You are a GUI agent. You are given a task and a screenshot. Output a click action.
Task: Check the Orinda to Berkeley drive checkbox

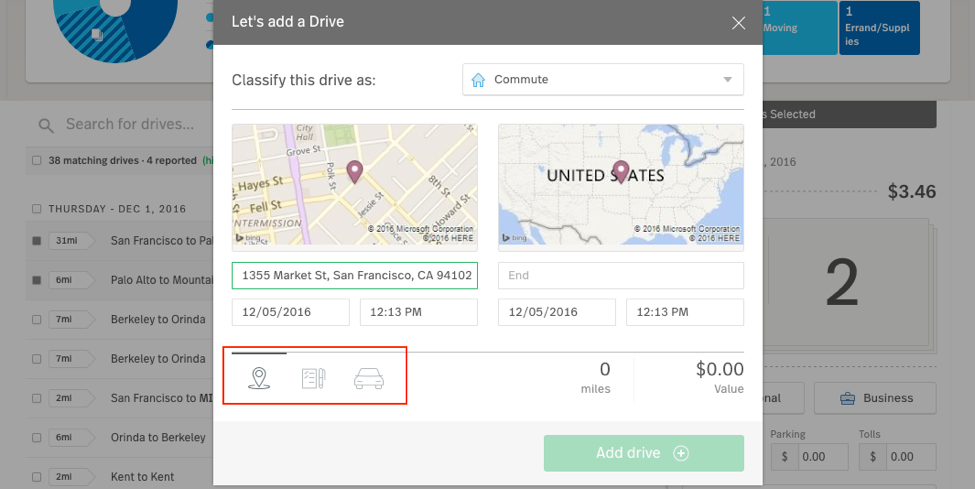pos(37,437)
